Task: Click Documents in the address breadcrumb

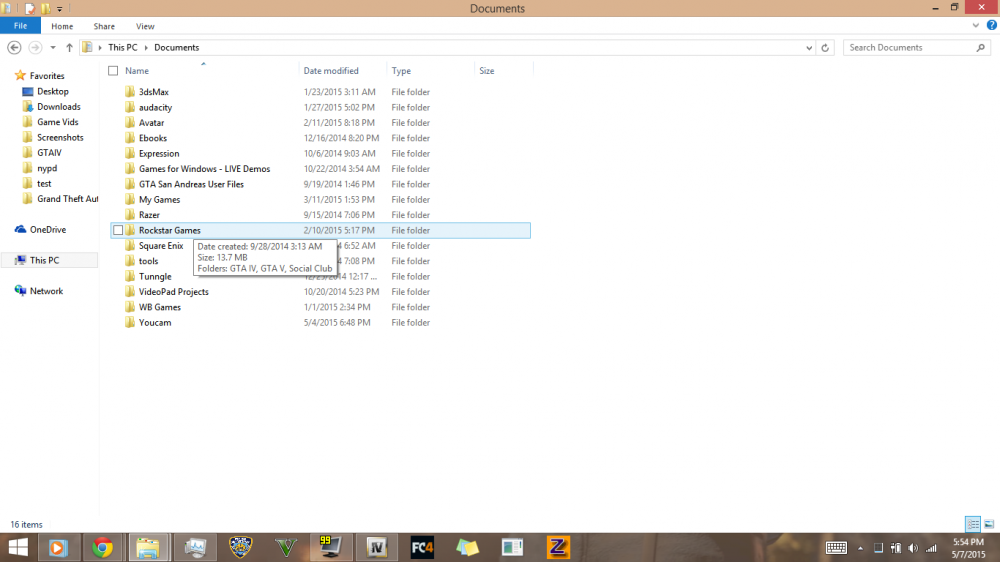Action: [x=177, y=47]
